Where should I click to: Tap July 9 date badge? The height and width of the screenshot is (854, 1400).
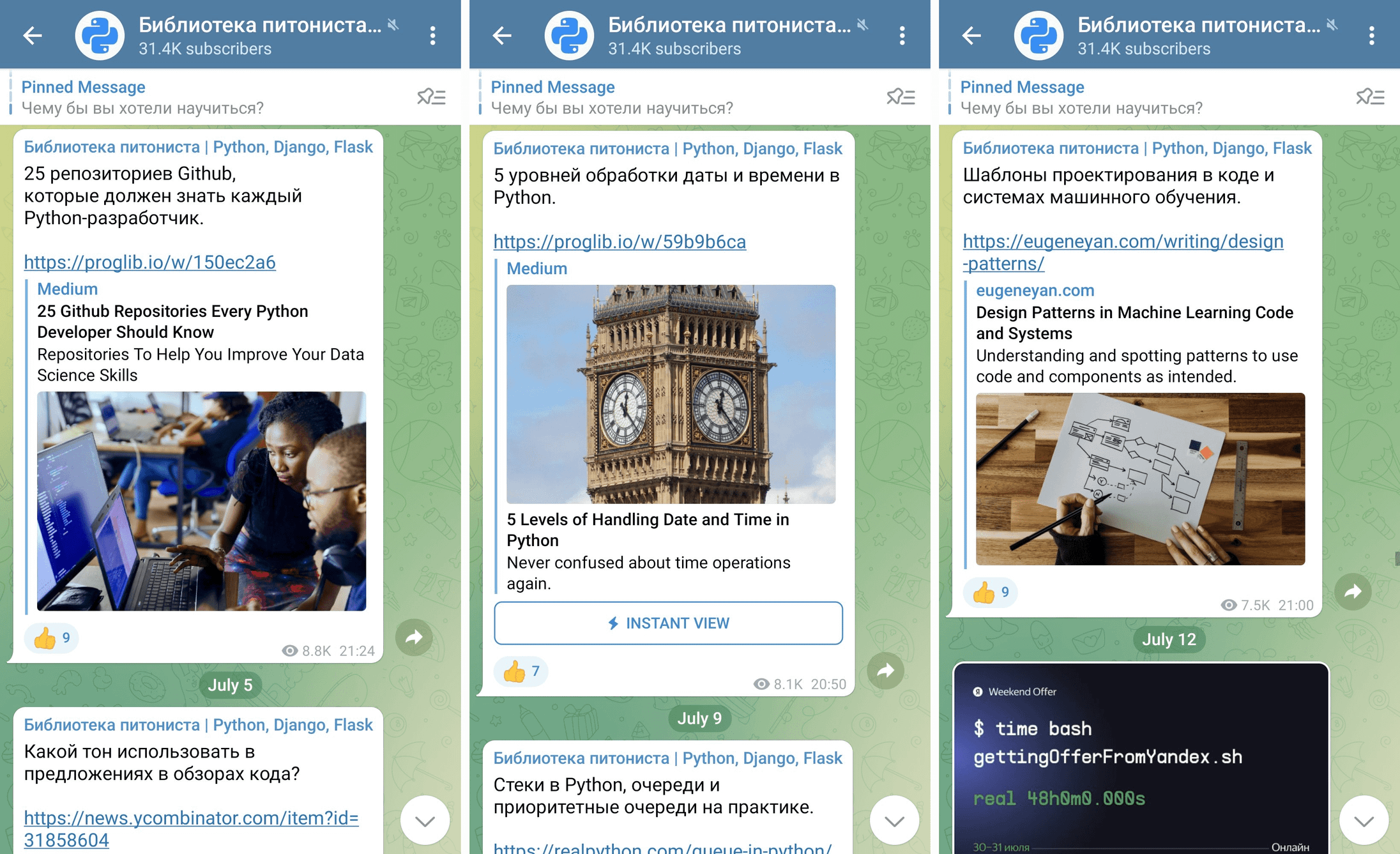(700, 718)
